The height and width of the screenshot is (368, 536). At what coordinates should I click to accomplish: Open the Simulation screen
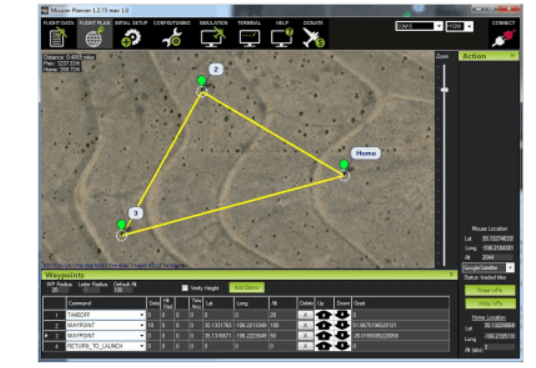point(213,34)
